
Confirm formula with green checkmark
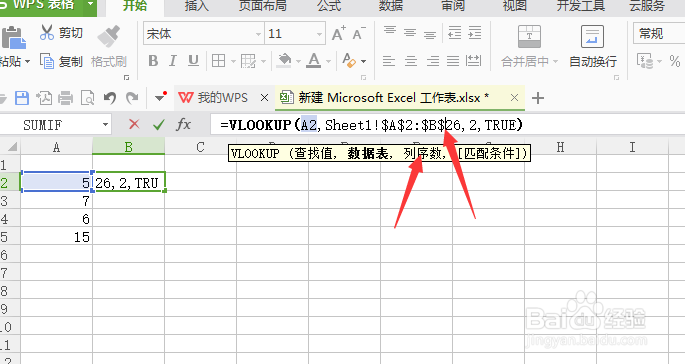pos(159,125)
